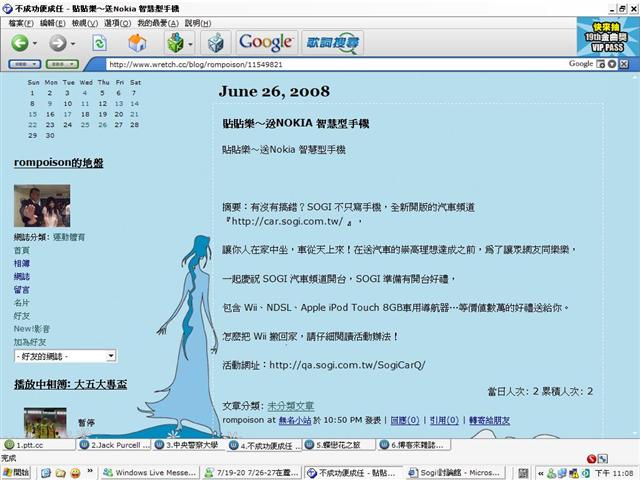
Task: Switch to the 2.Jack Purcell tab
Action: [115, 445]
